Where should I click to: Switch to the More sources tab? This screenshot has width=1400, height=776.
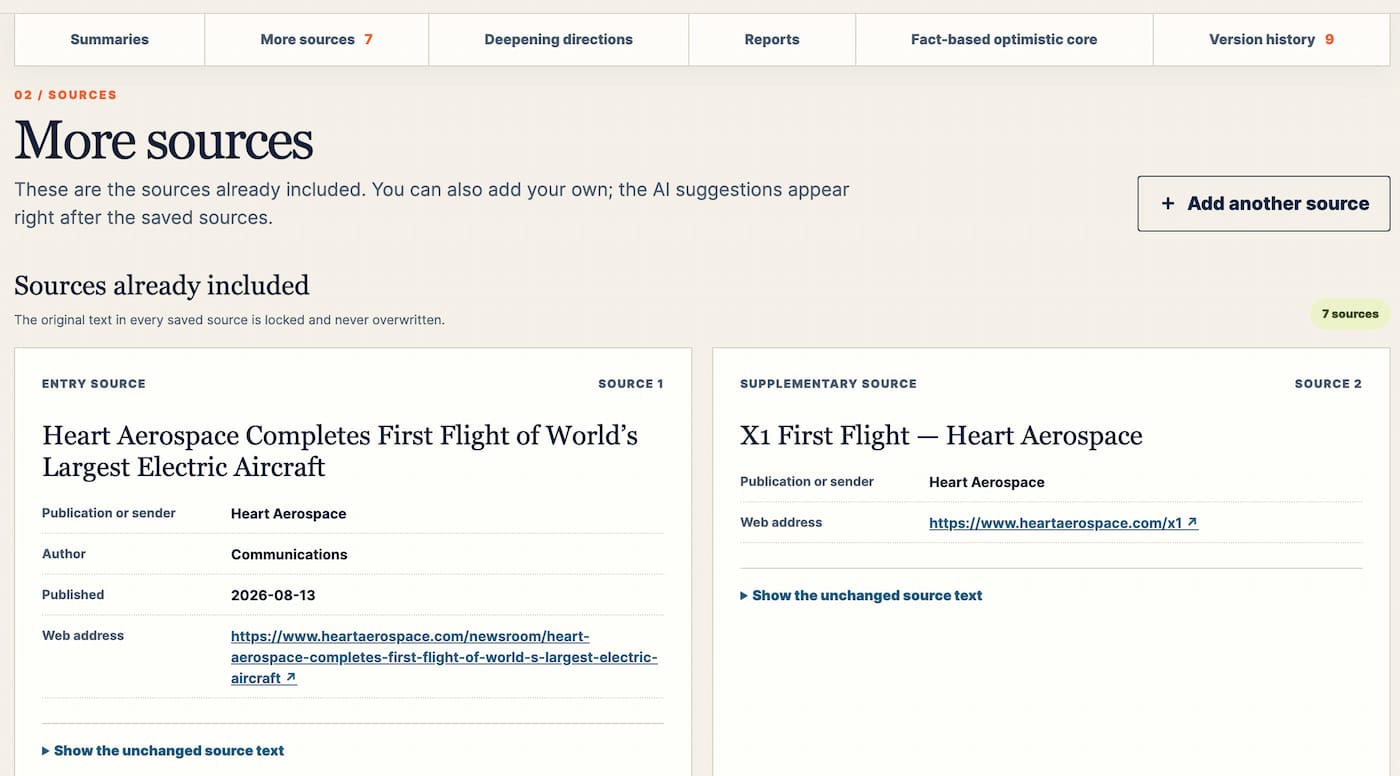pos(316,40)
